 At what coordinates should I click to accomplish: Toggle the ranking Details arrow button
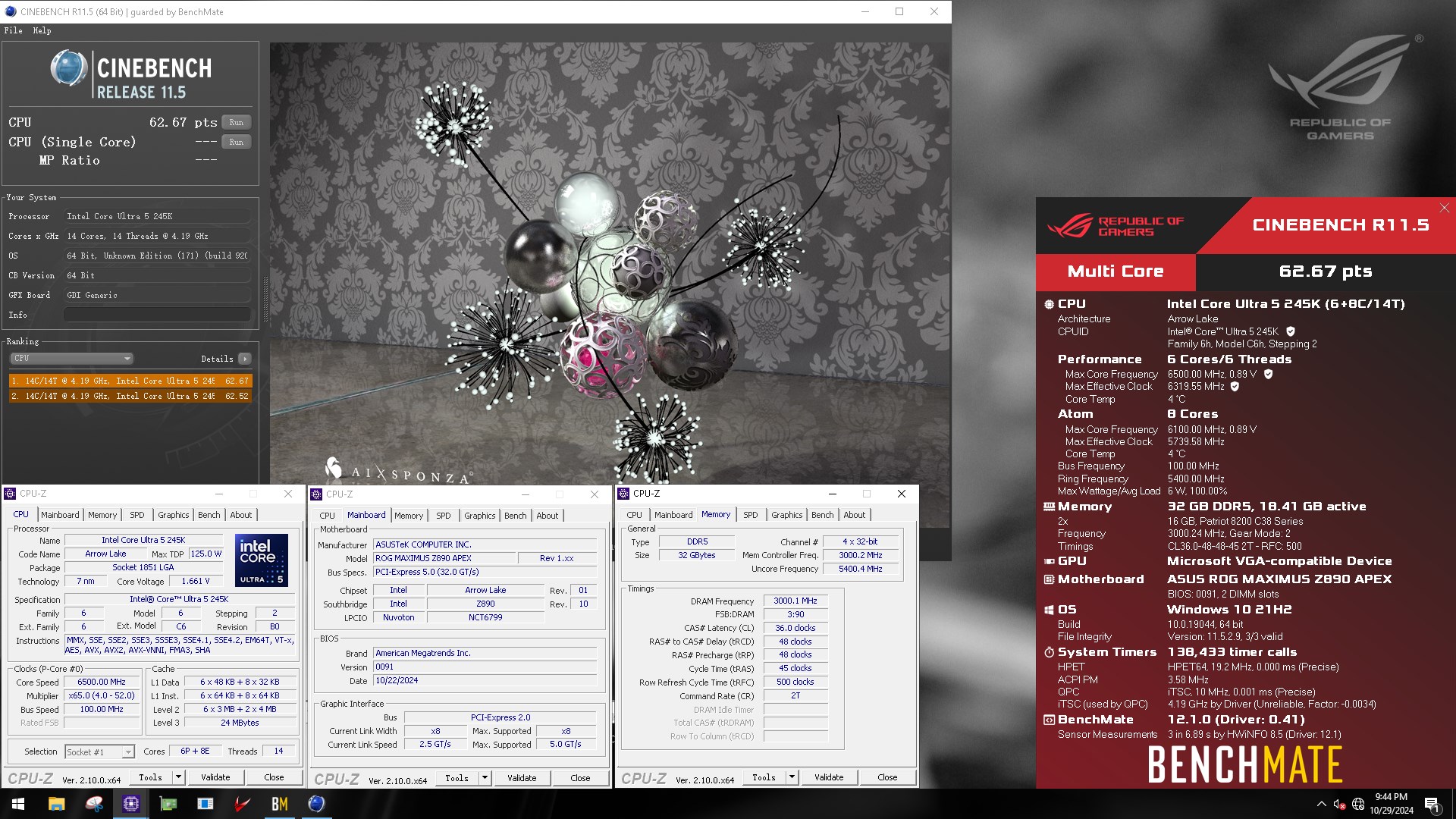pos(244,359)
